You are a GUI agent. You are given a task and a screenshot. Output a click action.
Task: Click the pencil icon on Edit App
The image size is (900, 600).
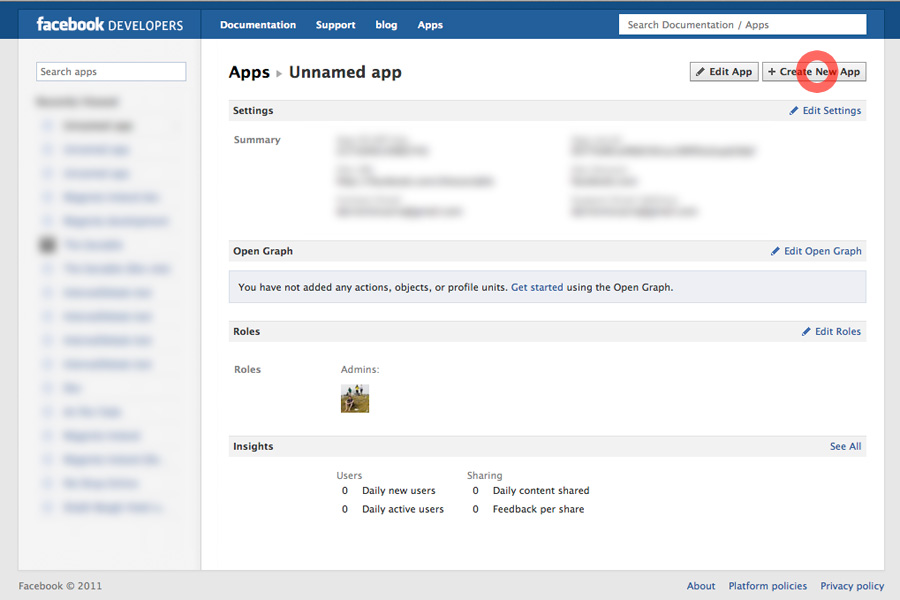[x=700, y=72]
